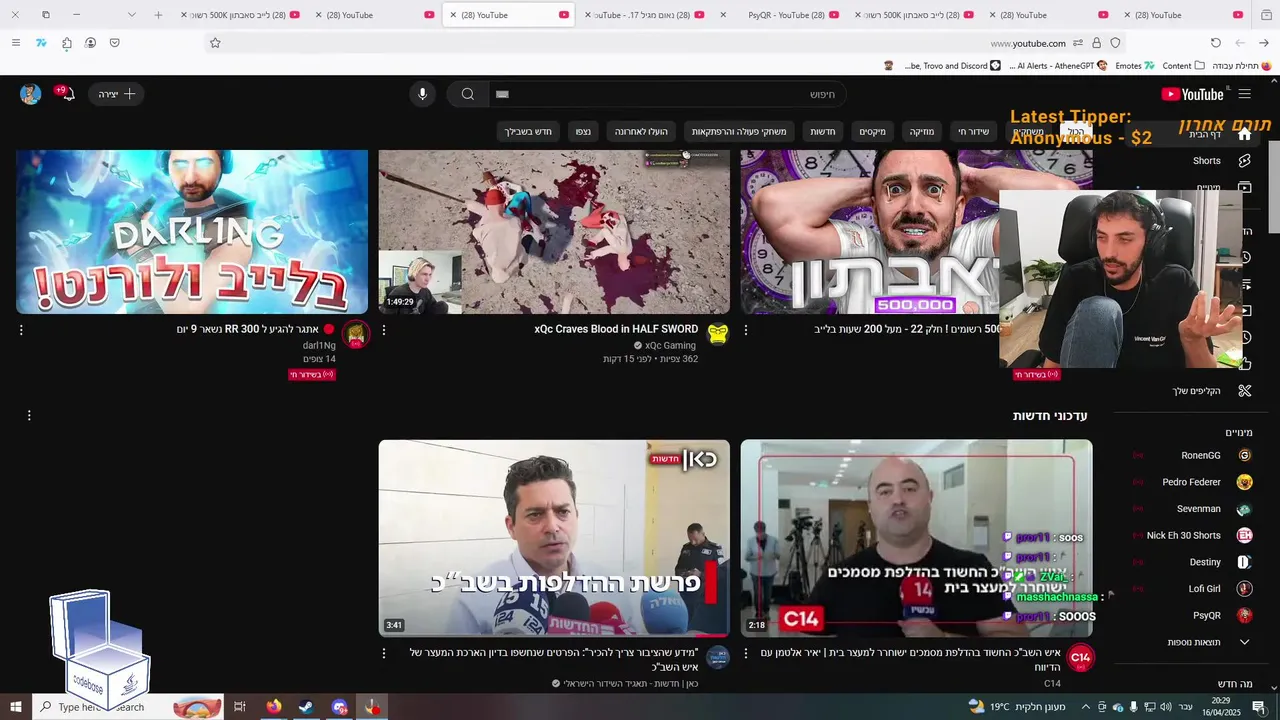
Task: Open the darl1Ng channel avatar
Action: [x=356, y=334]
